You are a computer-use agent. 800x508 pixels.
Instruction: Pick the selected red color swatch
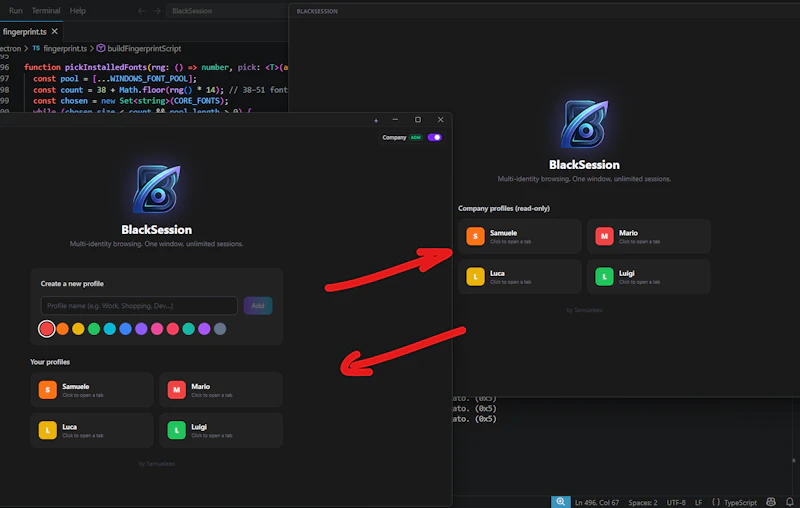(46, 329)
